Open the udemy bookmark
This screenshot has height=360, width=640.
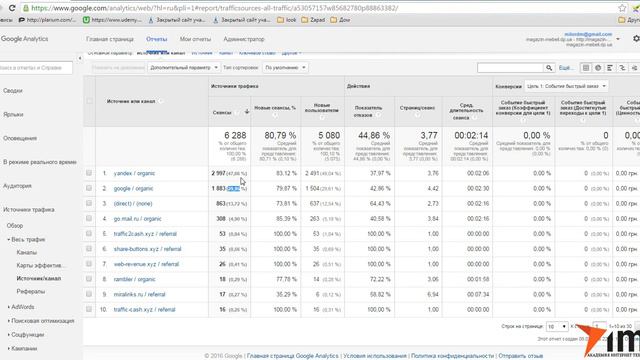tap(113, 20)
